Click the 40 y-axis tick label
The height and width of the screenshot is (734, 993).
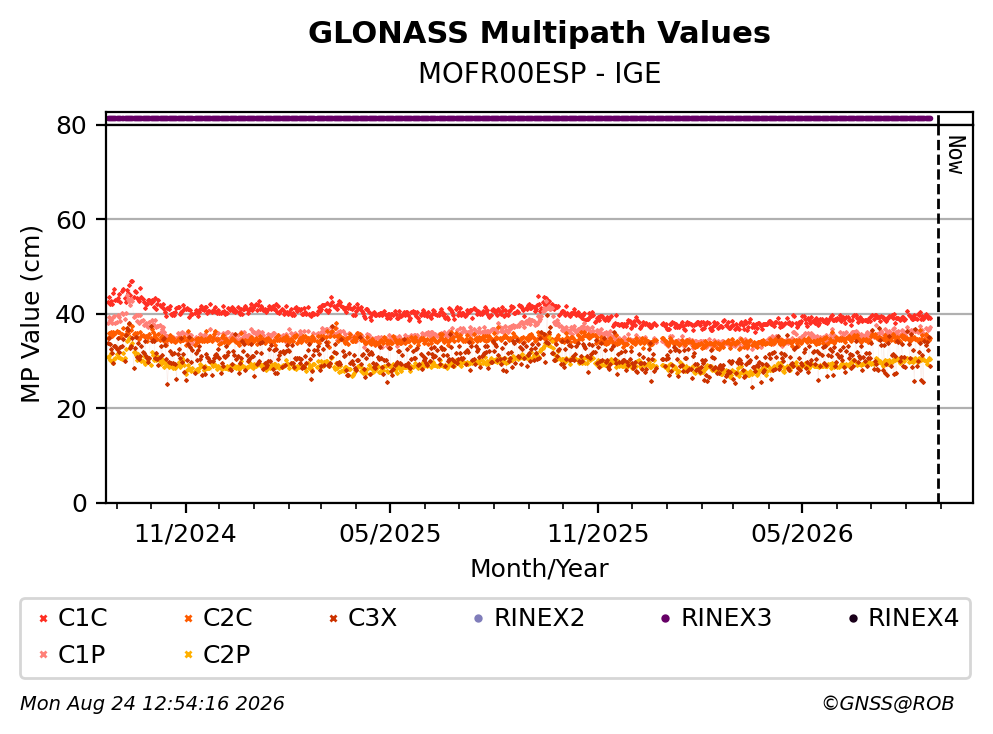click(71, 314)
